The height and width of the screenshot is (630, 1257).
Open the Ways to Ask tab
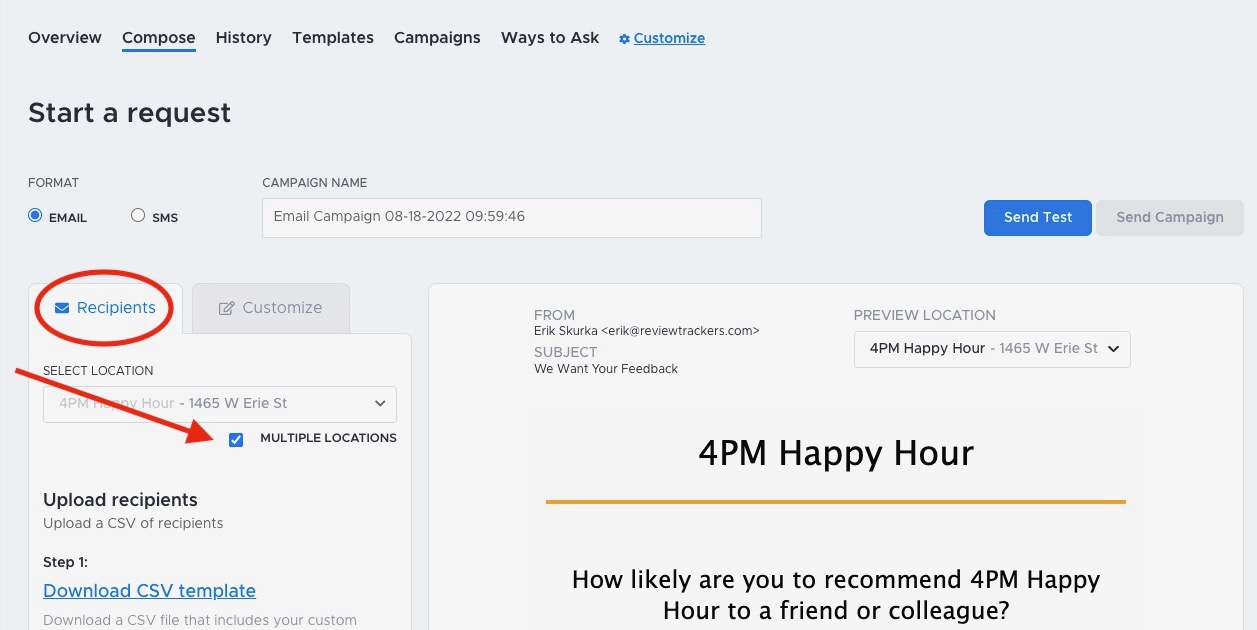coord(550,38)
